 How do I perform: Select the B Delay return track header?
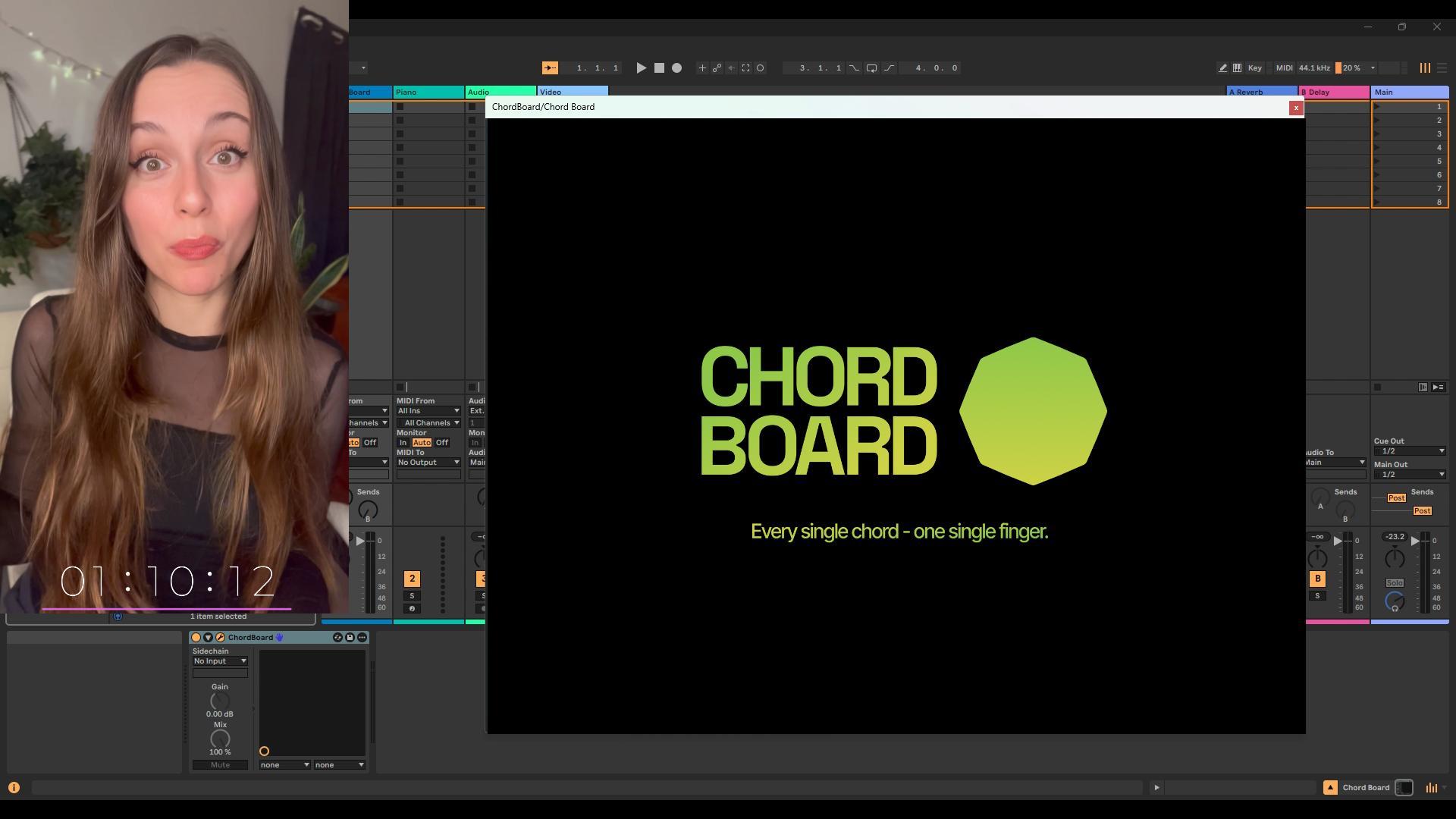coord(1334,93)
